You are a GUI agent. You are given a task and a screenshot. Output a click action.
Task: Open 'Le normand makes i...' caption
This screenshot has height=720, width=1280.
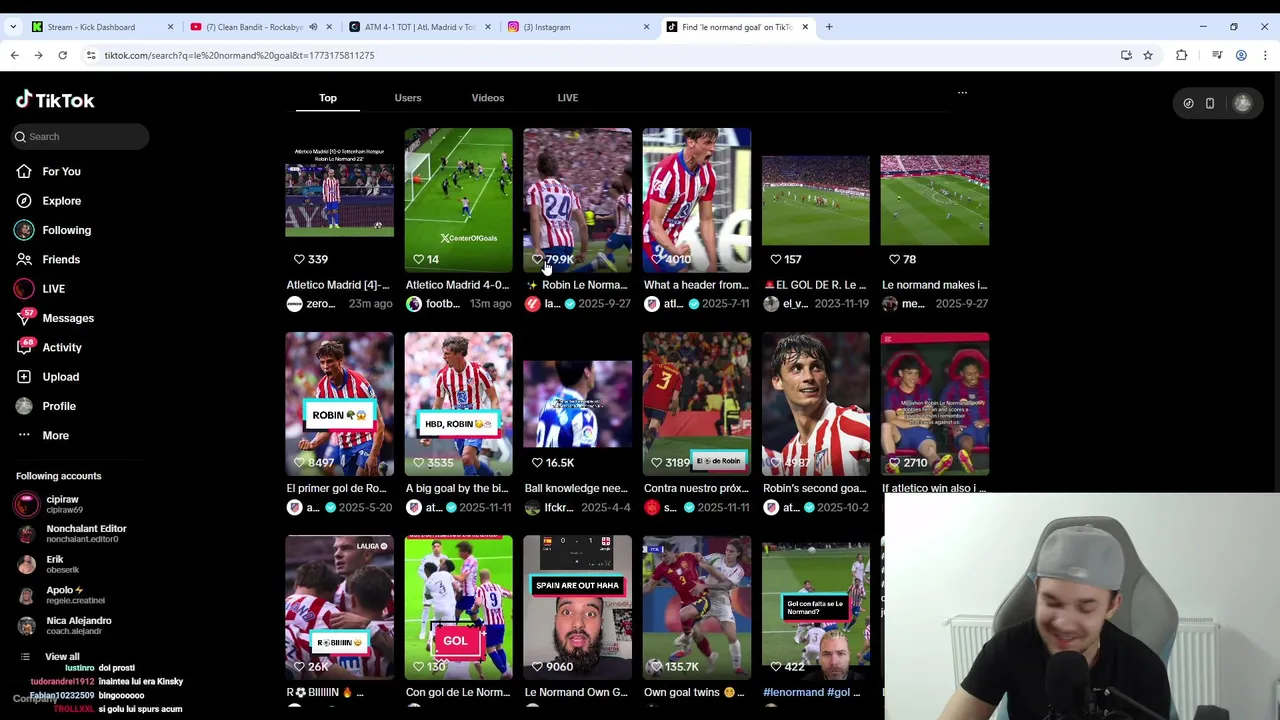tap(934, 285)
